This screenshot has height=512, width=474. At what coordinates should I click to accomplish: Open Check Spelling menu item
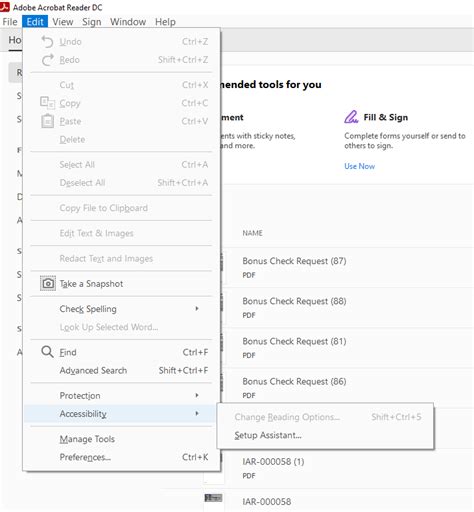click(121, 309)
